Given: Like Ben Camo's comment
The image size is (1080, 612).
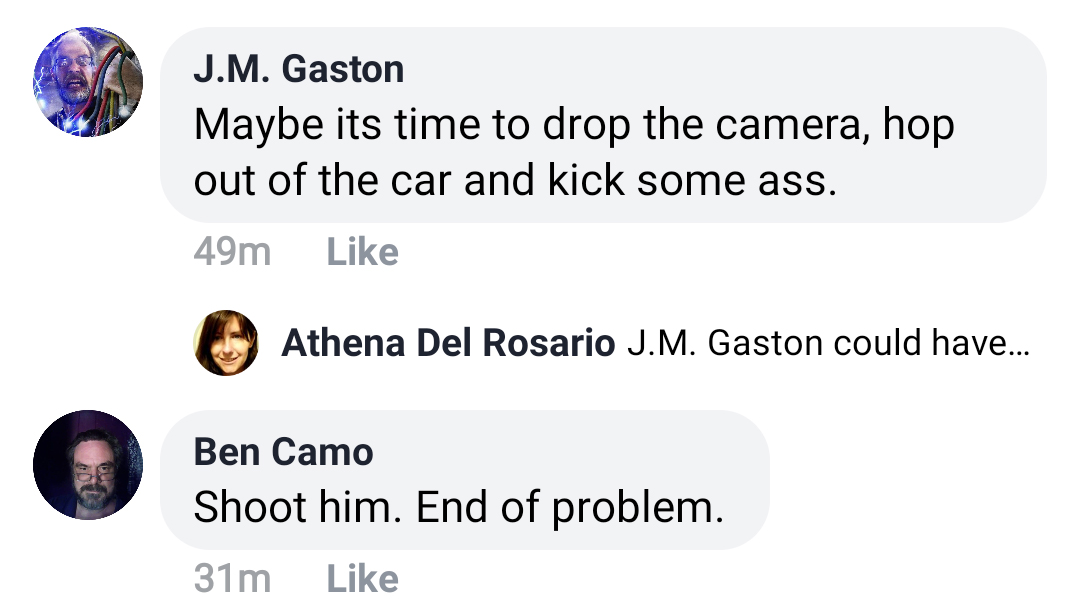Looking at the screenshot, I should (x=362, y=578).
